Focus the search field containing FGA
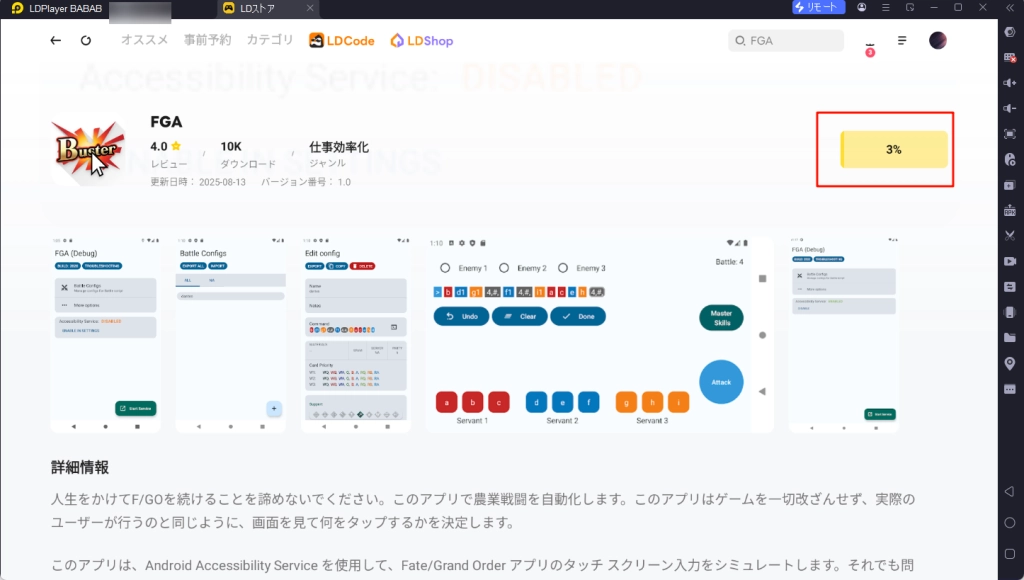Image resolution: width=1024 pixels, height=580 pixels. tap(786, 40)
